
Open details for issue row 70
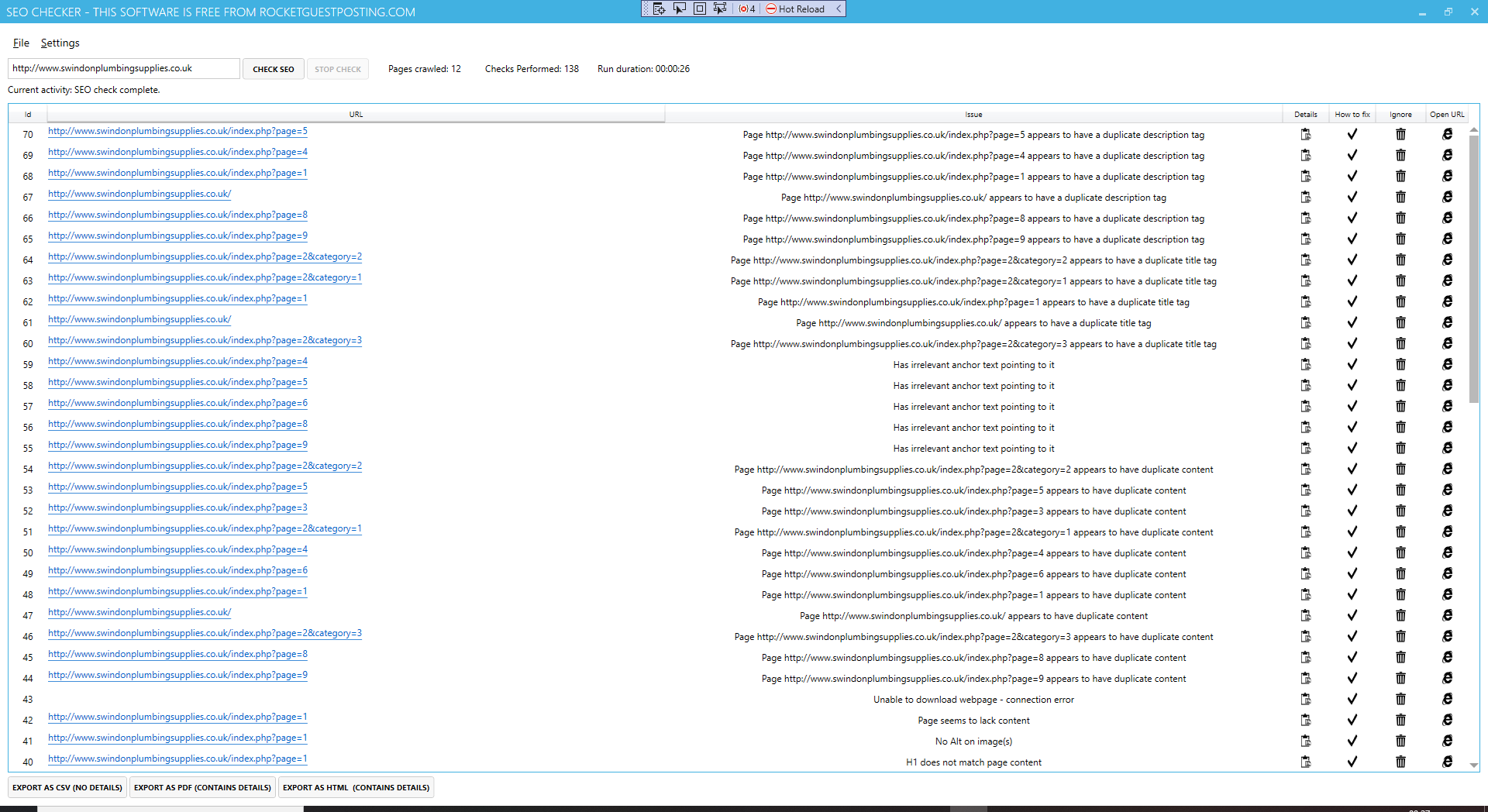coord(1306,135)
